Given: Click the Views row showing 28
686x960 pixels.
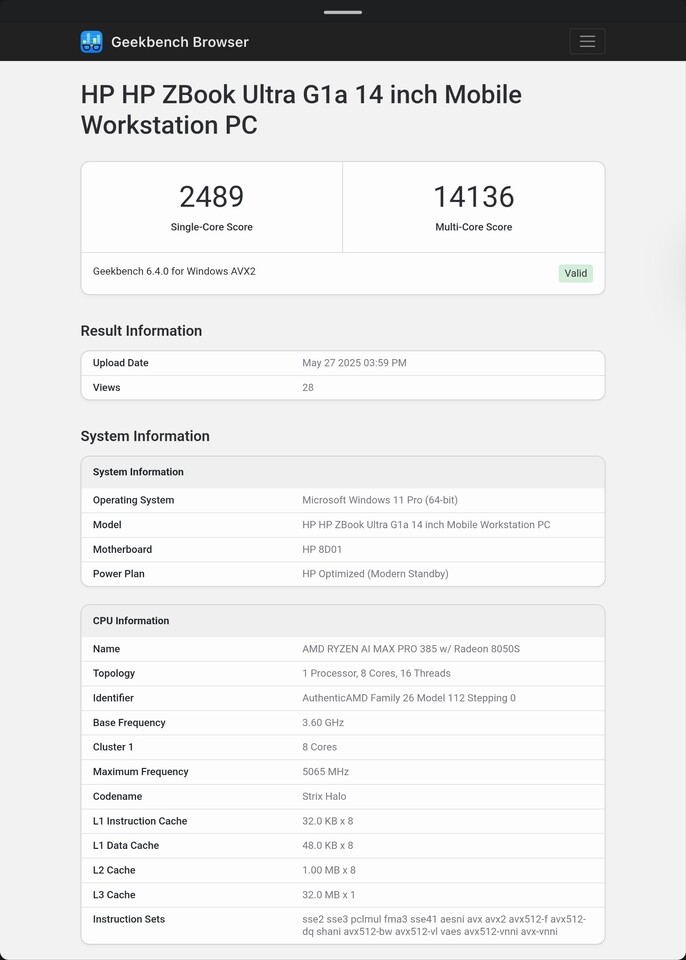Looking at the screenshot, I should pos(343,388).
